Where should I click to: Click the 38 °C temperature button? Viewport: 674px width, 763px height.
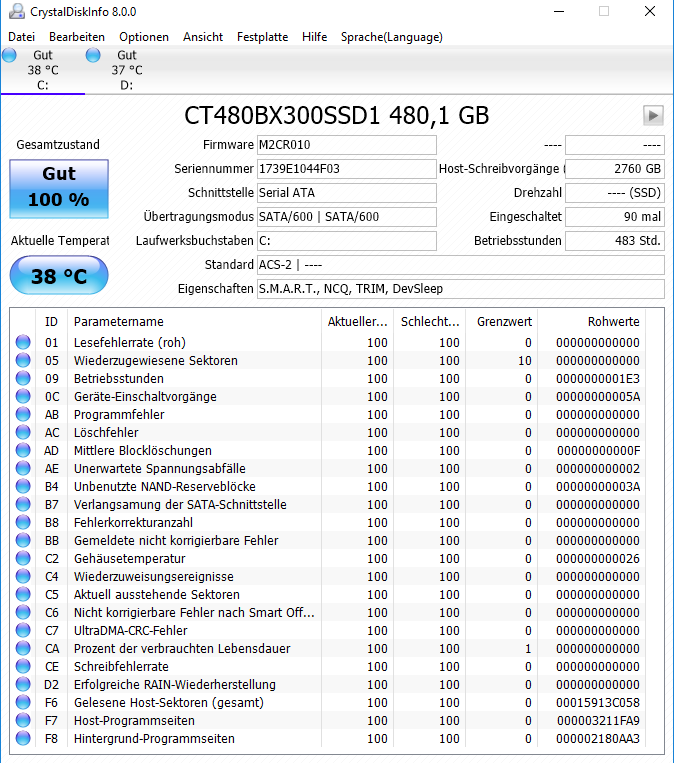(x=59, y=276)
